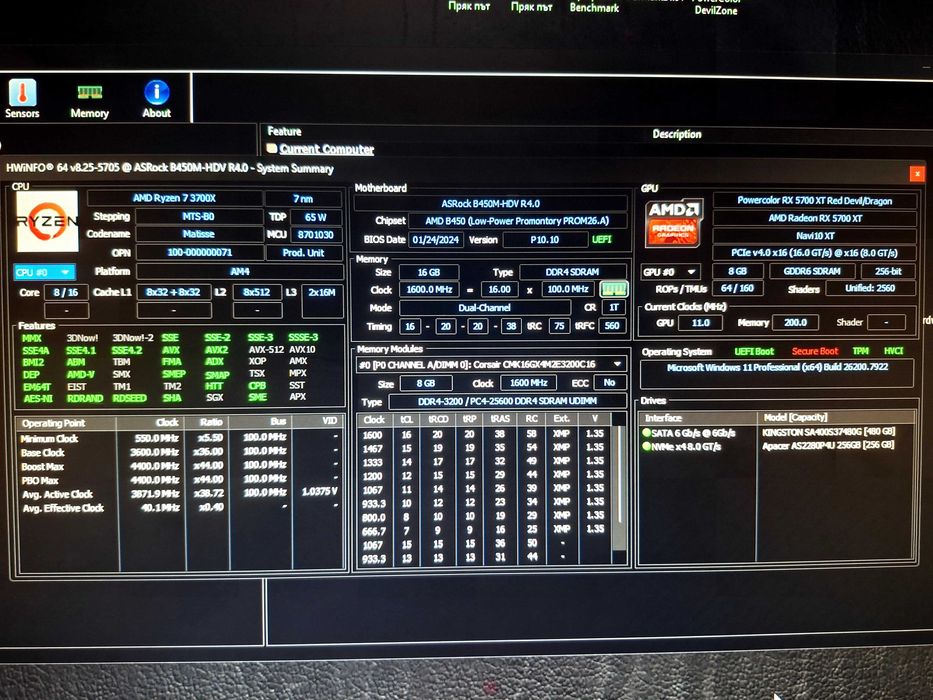Open the Sensors toolbar icon

(23, 99)
